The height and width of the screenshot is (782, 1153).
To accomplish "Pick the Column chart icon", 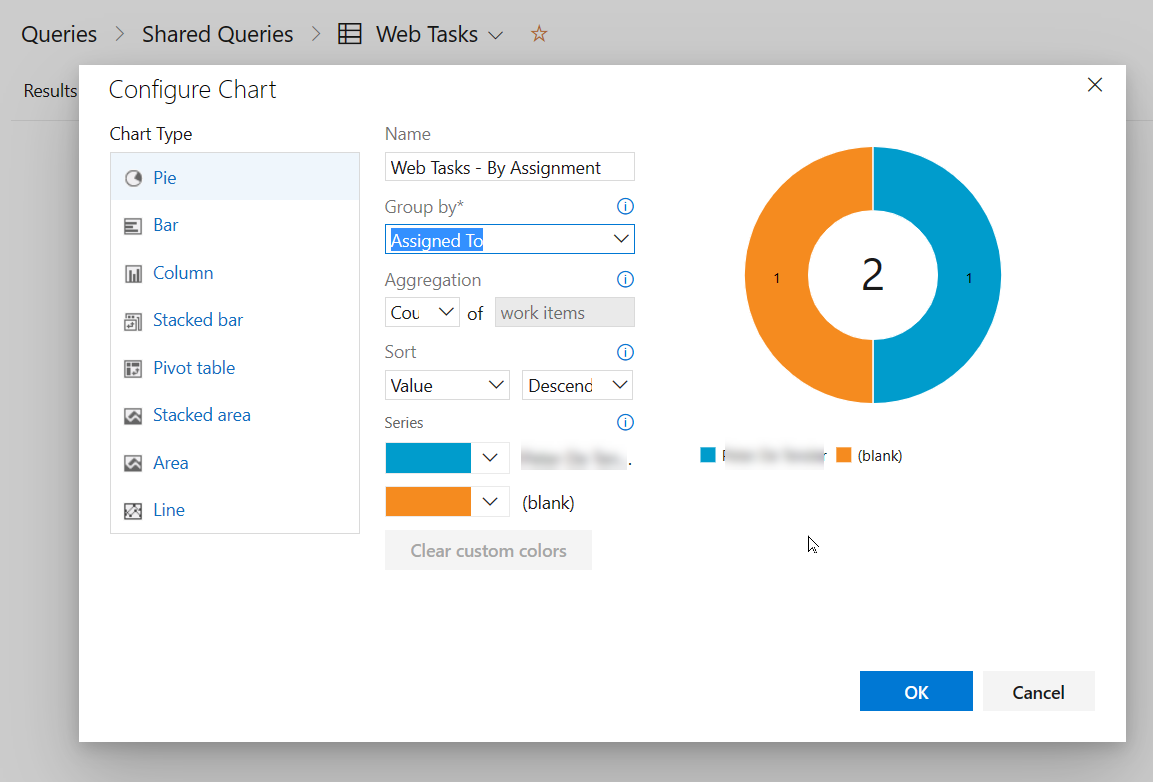I will coord(133,273).
